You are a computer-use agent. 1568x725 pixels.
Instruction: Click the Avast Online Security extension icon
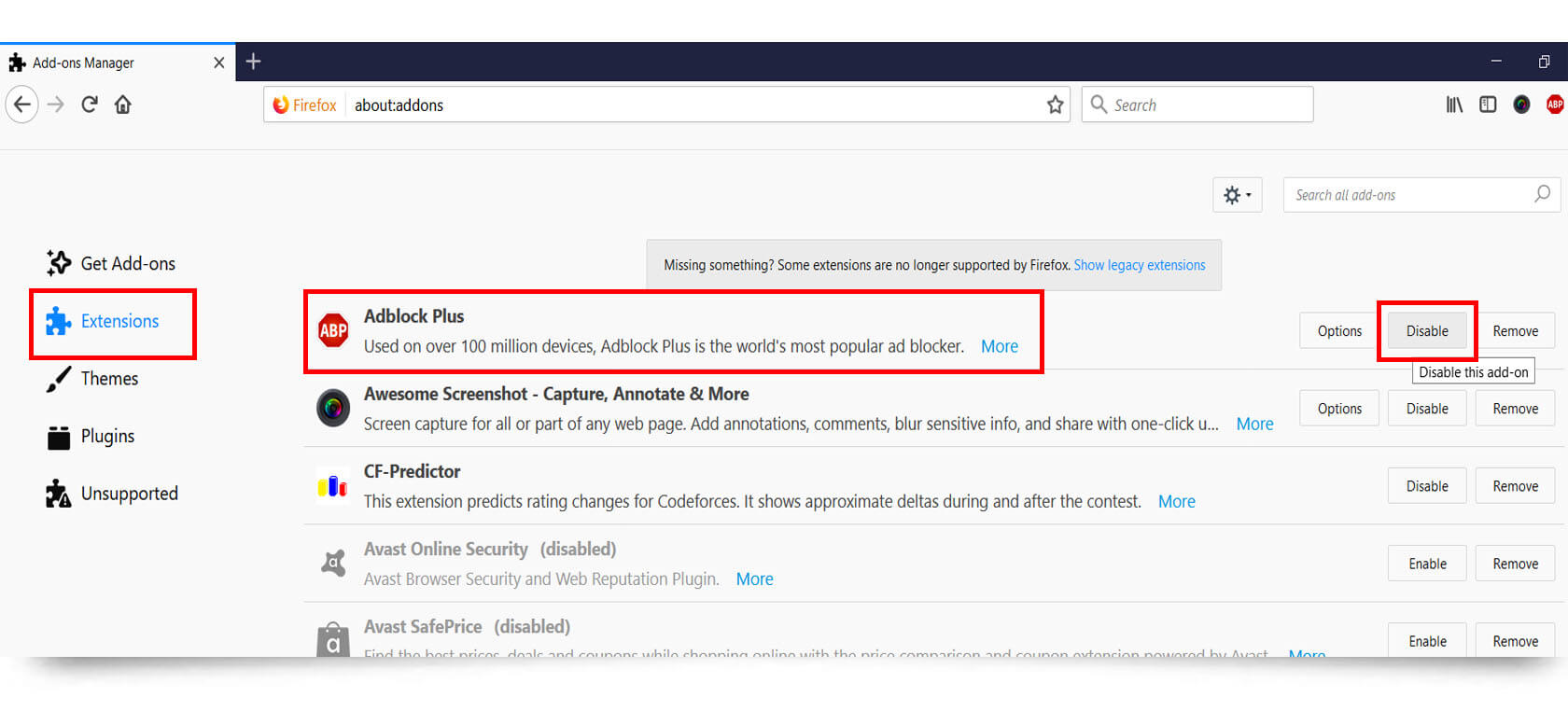pyautogui.click(x=333, y=564)
